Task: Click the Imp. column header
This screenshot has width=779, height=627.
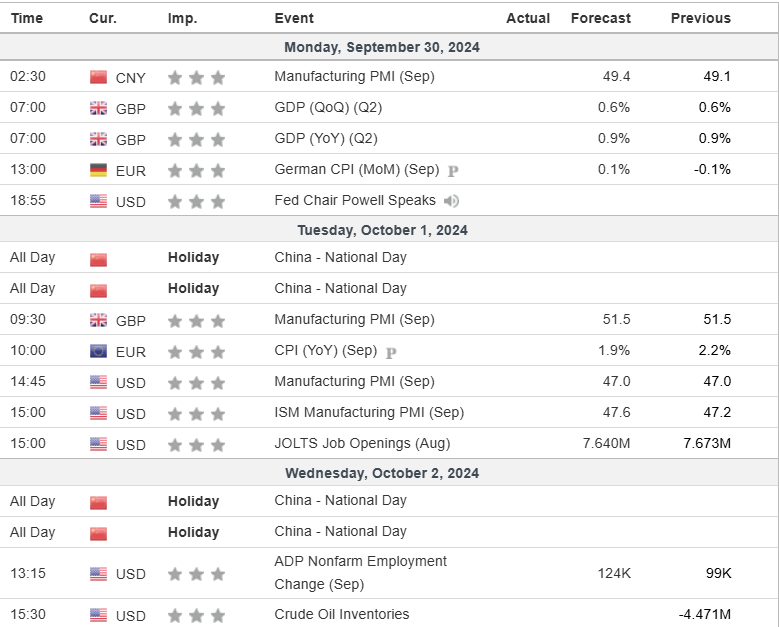Action: tap(182, 18)
